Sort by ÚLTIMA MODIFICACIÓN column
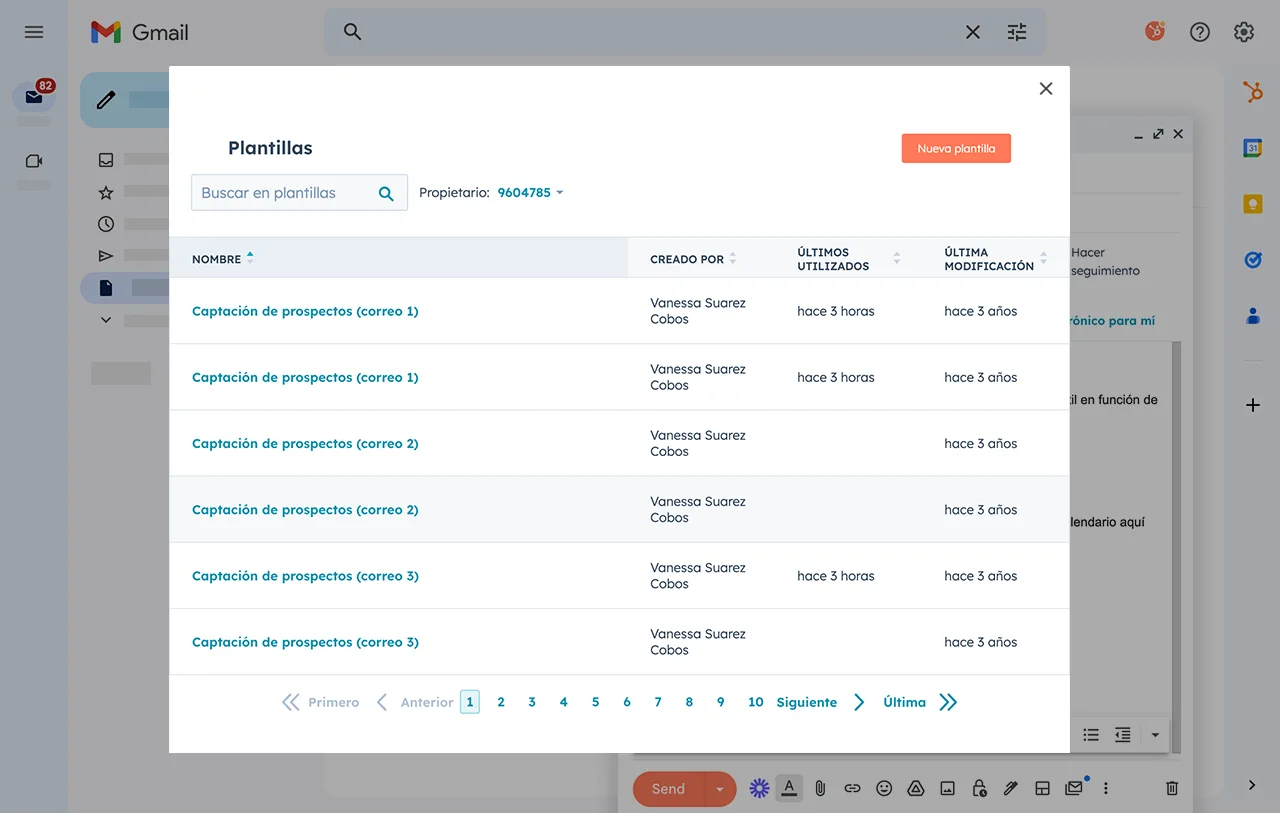Viewport: 1280px width, 813px height. coord(995,259)
